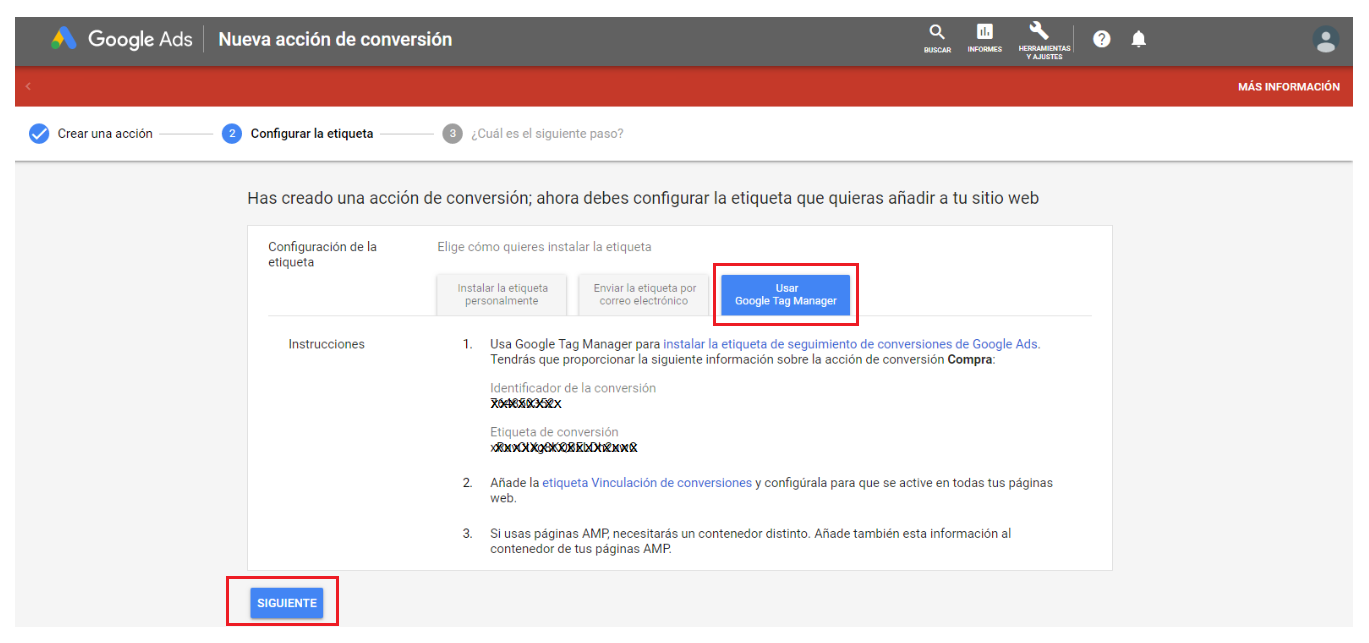Click the Identificador de la conversión label
This screenshot has height=643, width=1369.
click(x=573, y=388)
